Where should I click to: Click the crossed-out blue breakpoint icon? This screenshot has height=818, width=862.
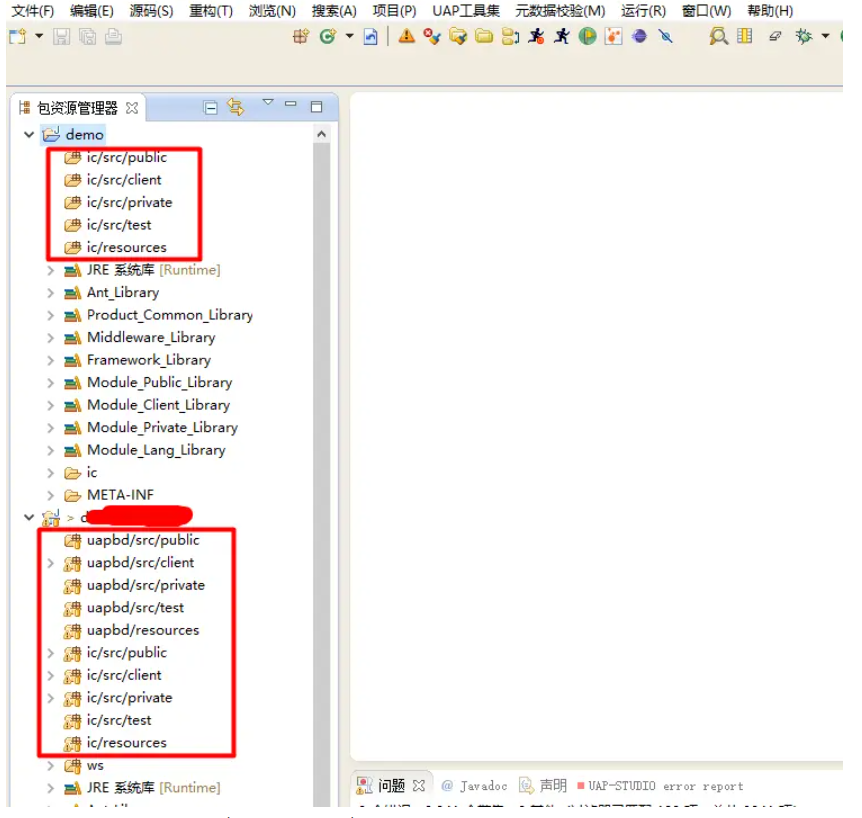(666, 37)
